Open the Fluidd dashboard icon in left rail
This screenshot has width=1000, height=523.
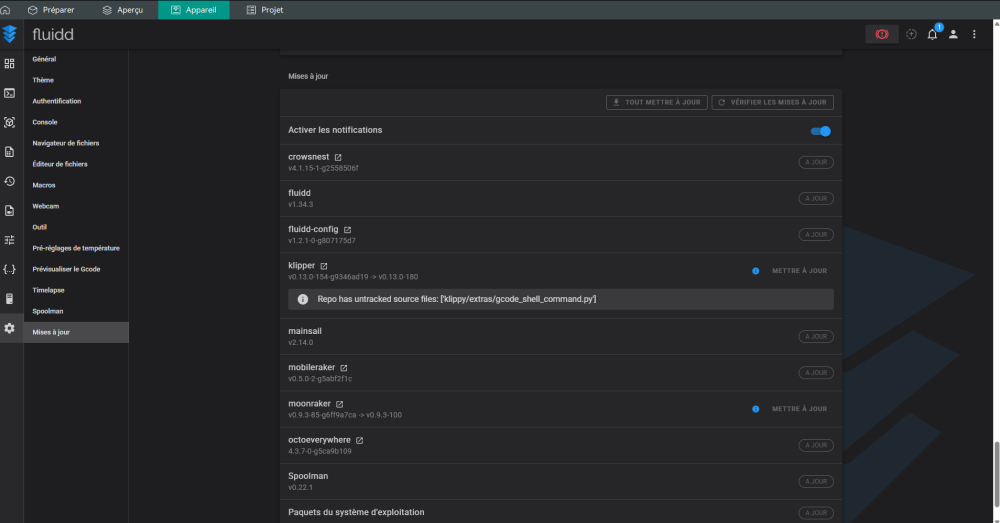pyautogui.click(x=10, y=64)
